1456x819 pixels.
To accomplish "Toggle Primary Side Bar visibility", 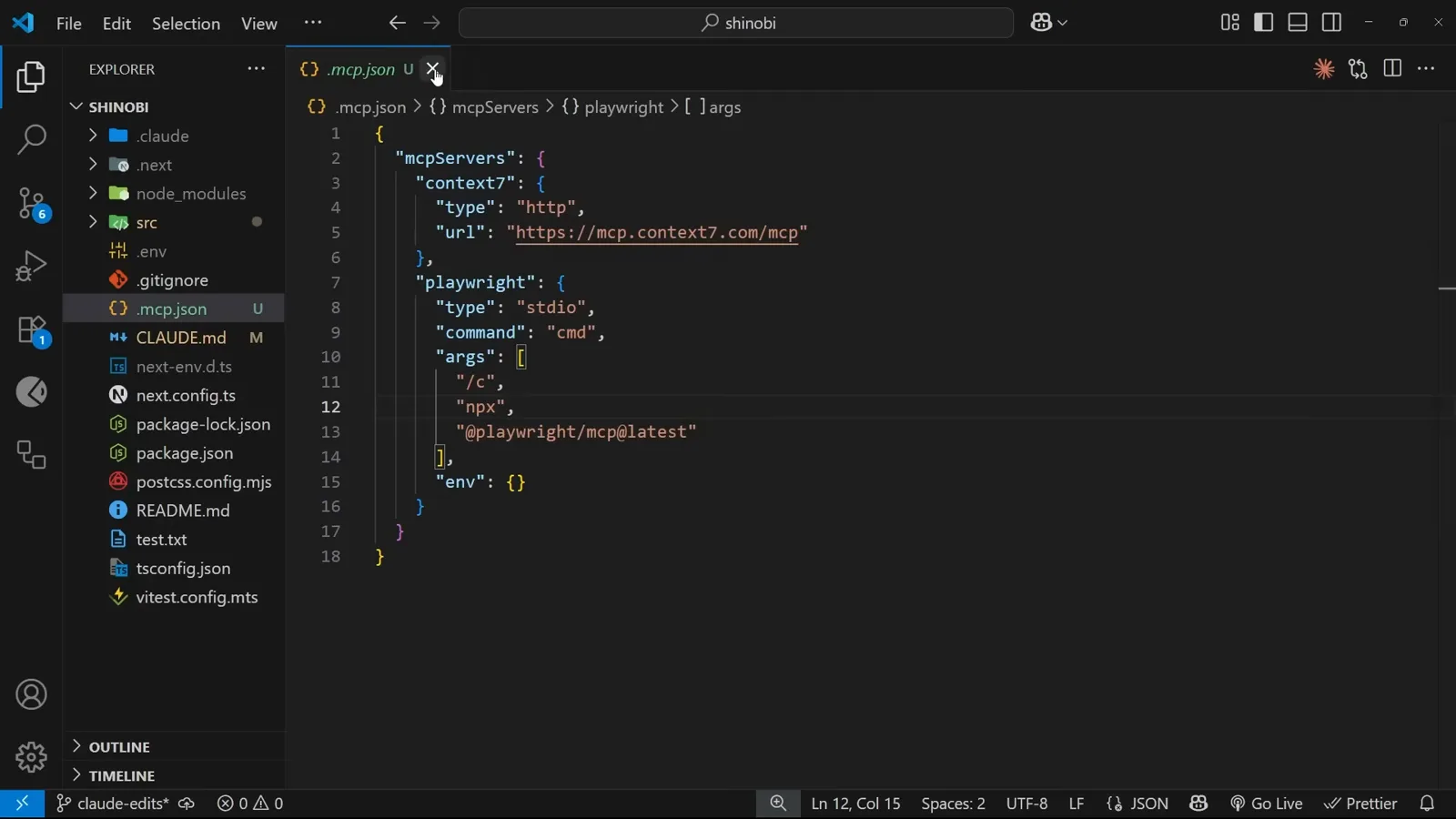I will click(x=1263, y=23).
